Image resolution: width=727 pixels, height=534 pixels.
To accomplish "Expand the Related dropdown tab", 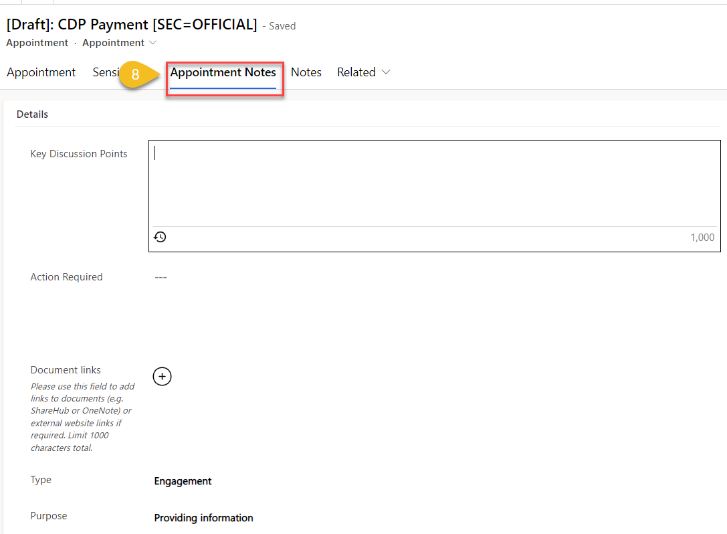I will 364,72.
